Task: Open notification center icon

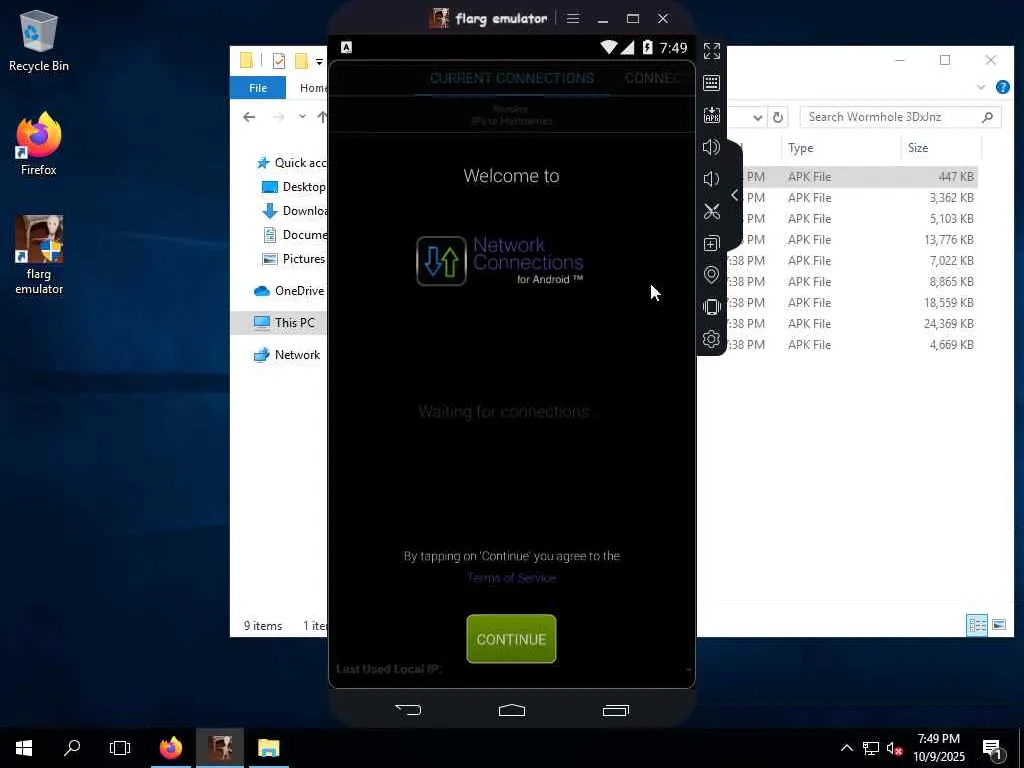Action: 993,748
